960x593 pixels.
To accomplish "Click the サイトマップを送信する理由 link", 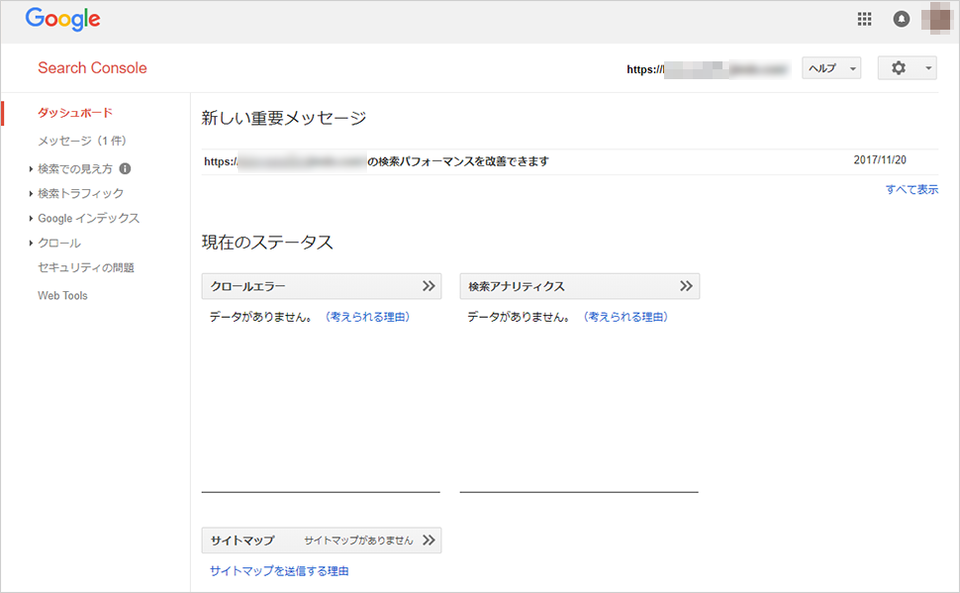I will [279, 571].
